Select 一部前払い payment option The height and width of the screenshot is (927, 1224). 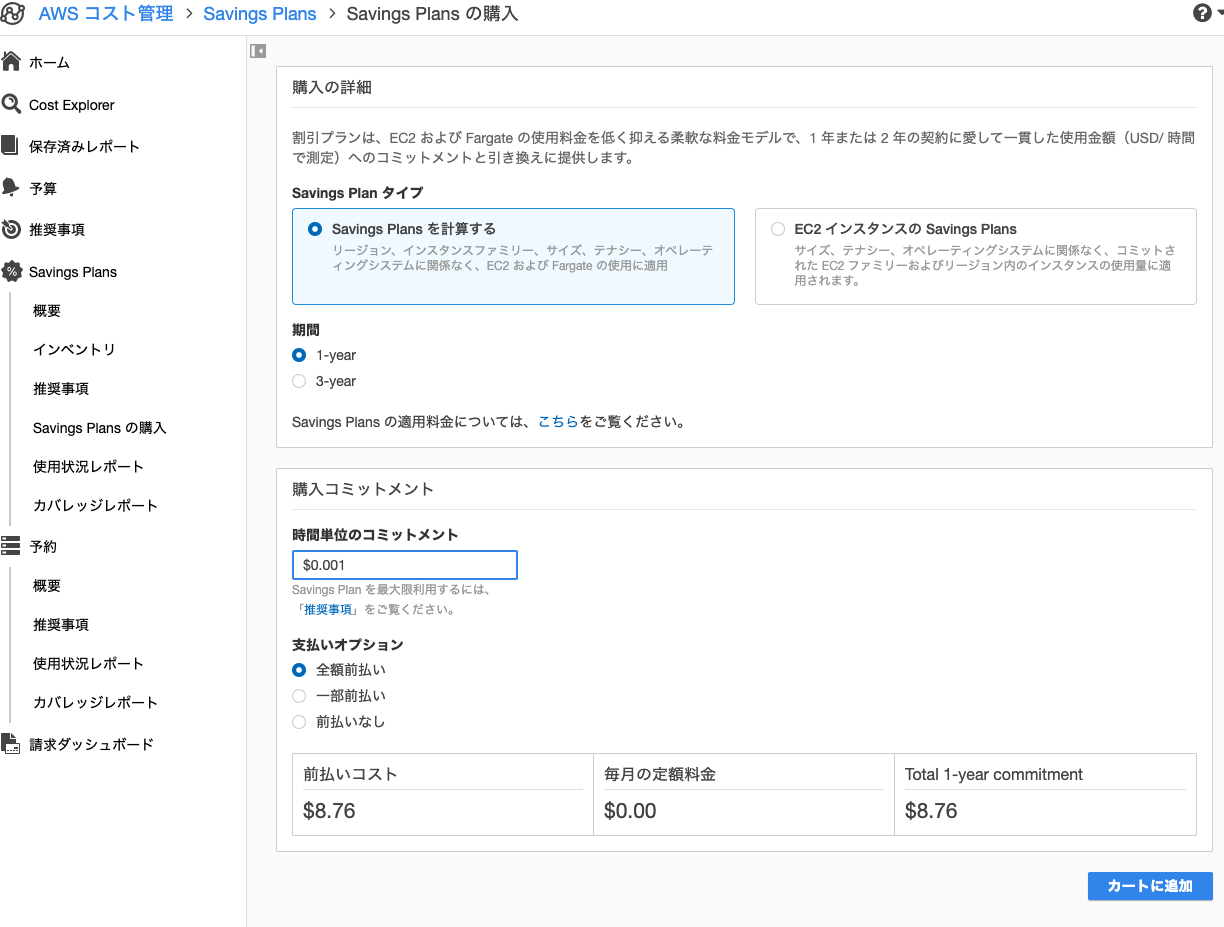tap(299, 696)
